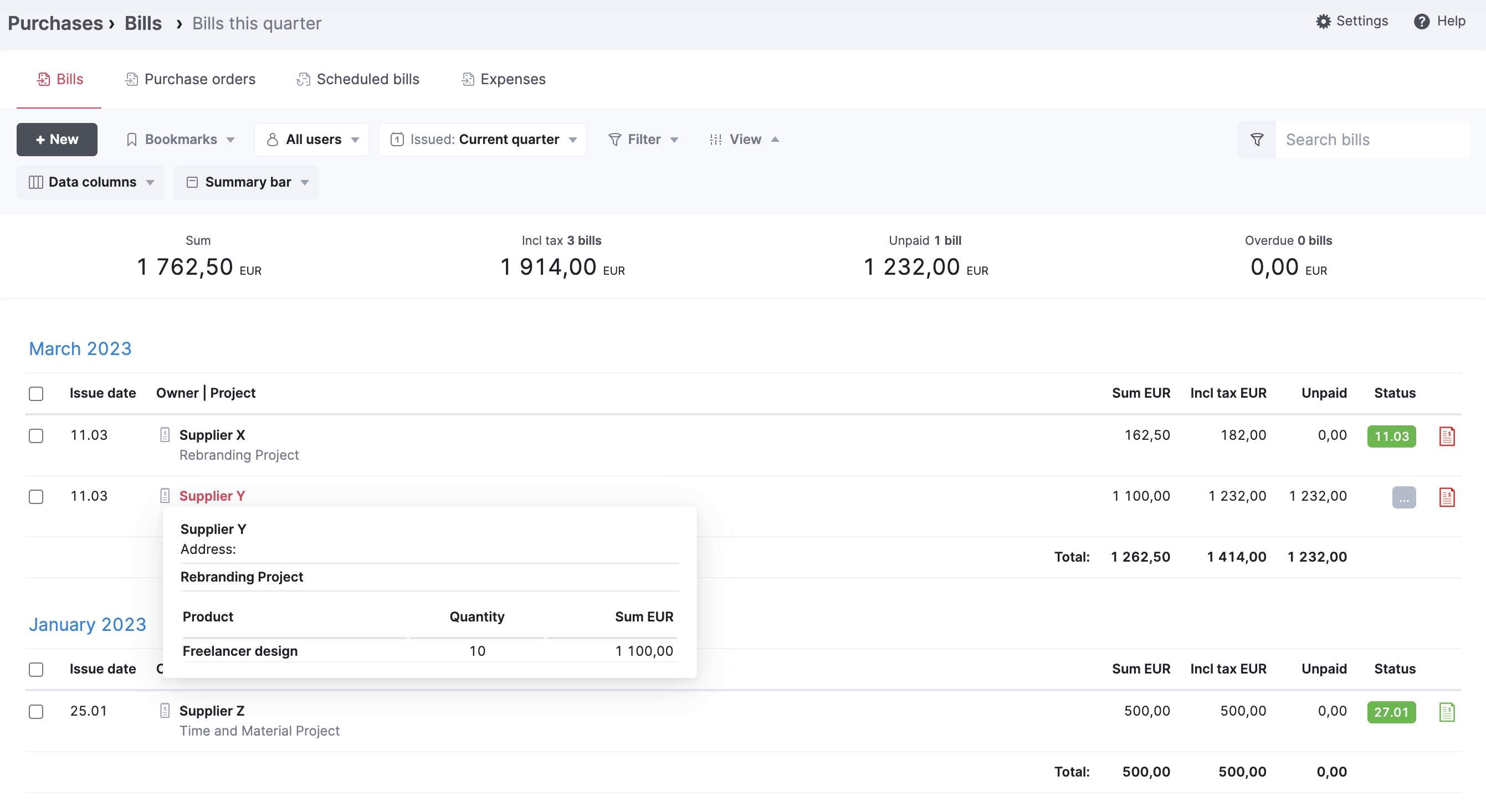Click the Unpaid 1 bill summary amount
This screenshot has width=1486, height=812.
pyautogui.click(x=925, y=268)
